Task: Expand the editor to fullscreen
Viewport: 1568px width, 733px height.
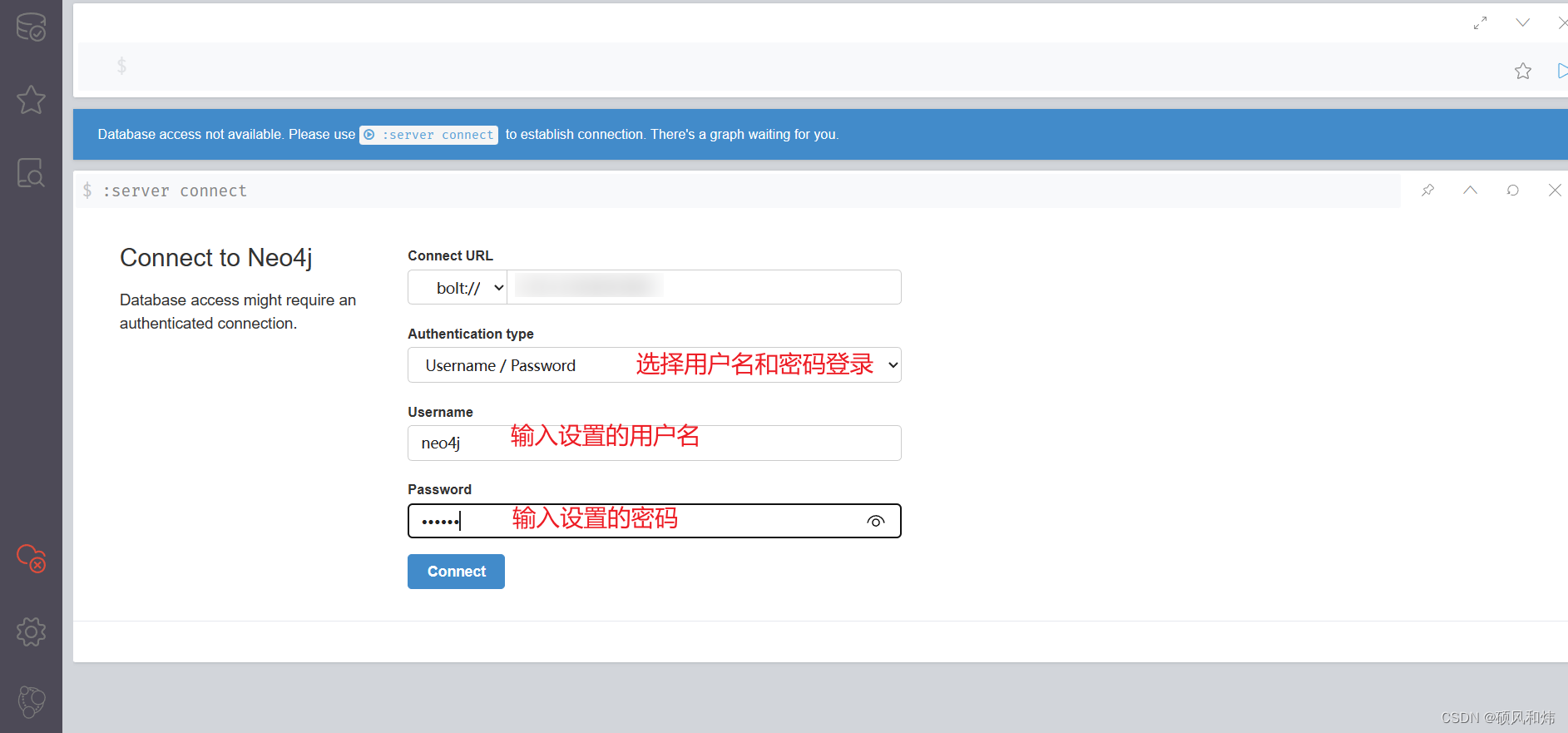Action: pos(1480,23)
